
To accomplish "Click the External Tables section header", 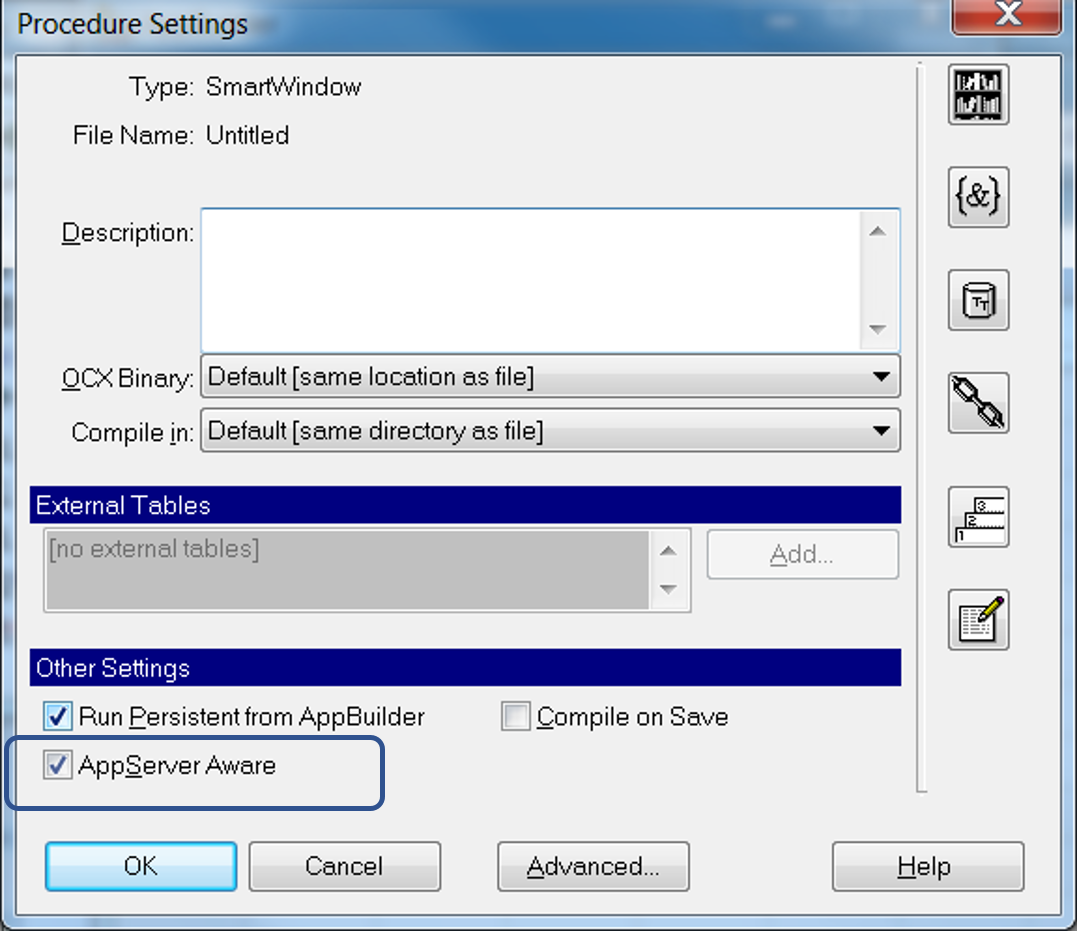I will click(x=465, y=505).
